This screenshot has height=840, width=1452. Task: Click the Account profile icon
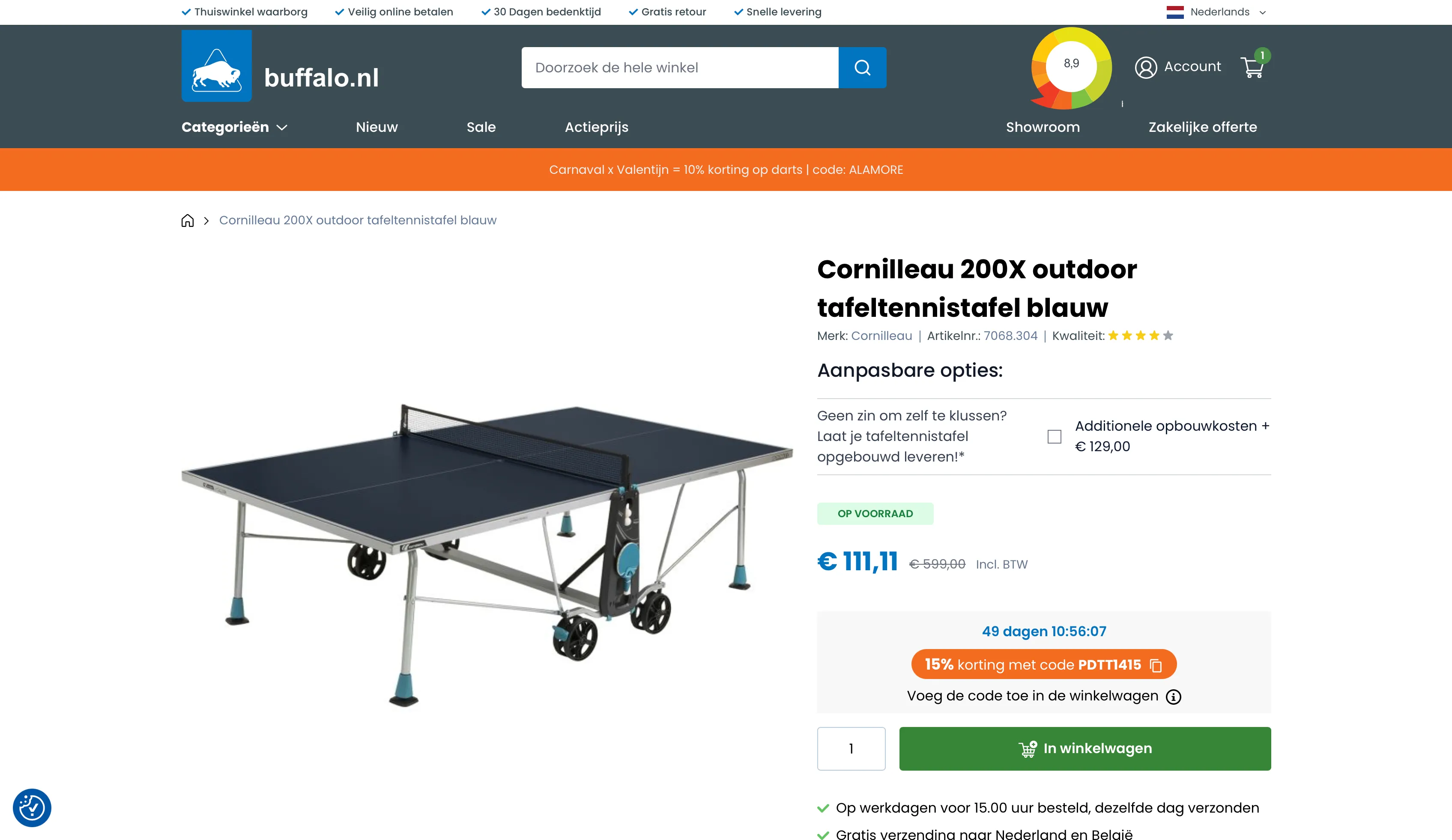1145,67
